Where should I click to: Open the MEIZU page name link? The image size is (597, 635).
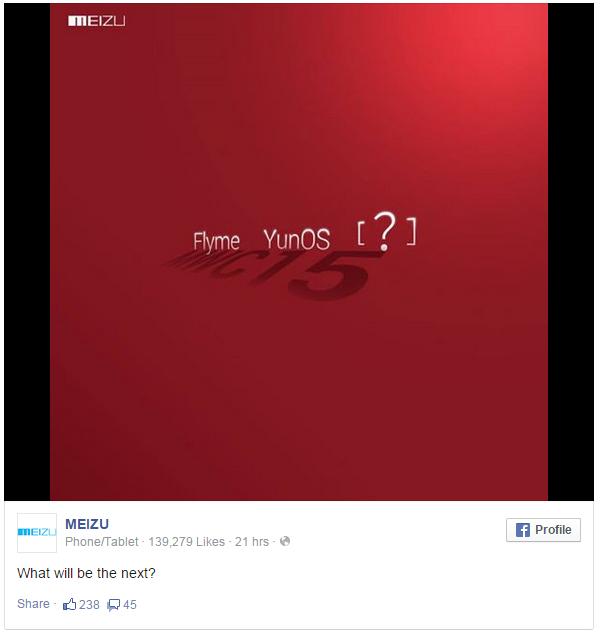87,524
